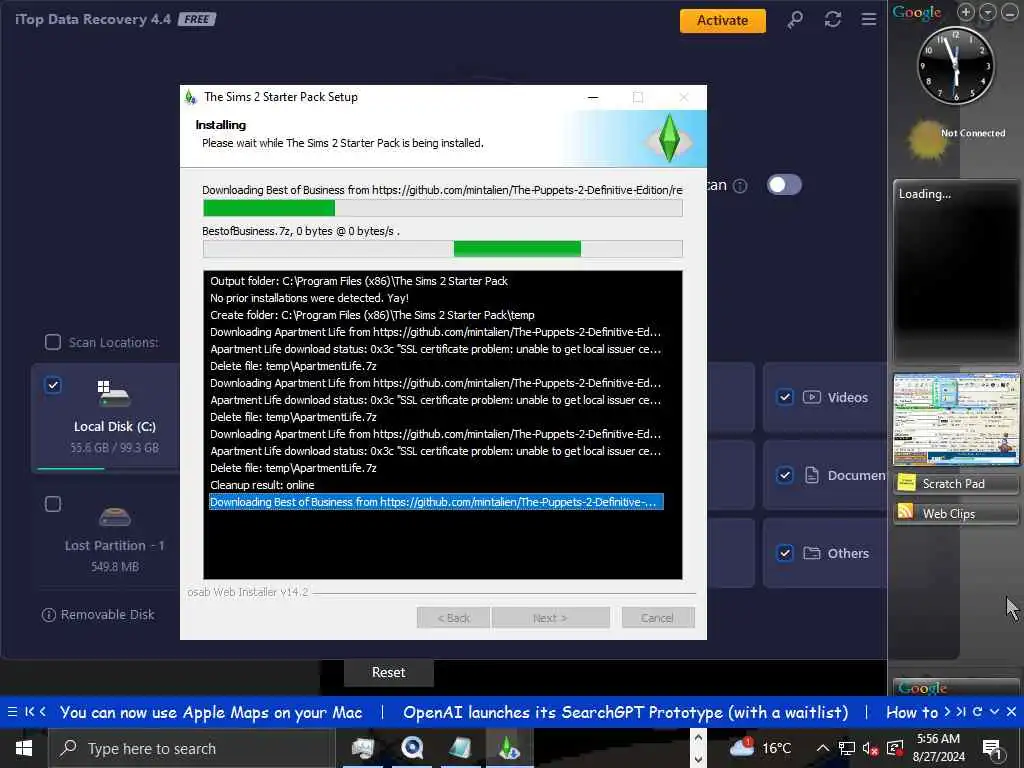Uncheck the Documents file type checkbox
The width and height of the screenshot is (1024, 768).
coord(785,475)
